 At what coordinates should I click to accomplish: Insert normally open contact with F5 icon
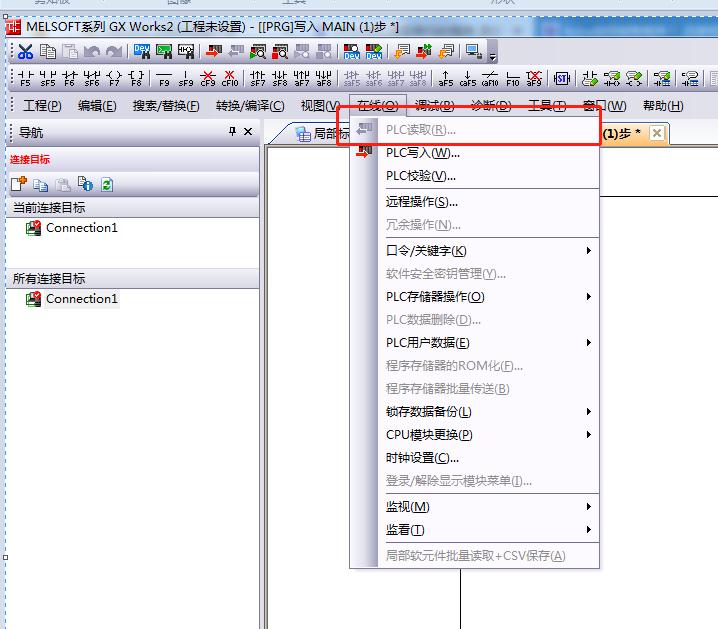click(x=26, y=78)
